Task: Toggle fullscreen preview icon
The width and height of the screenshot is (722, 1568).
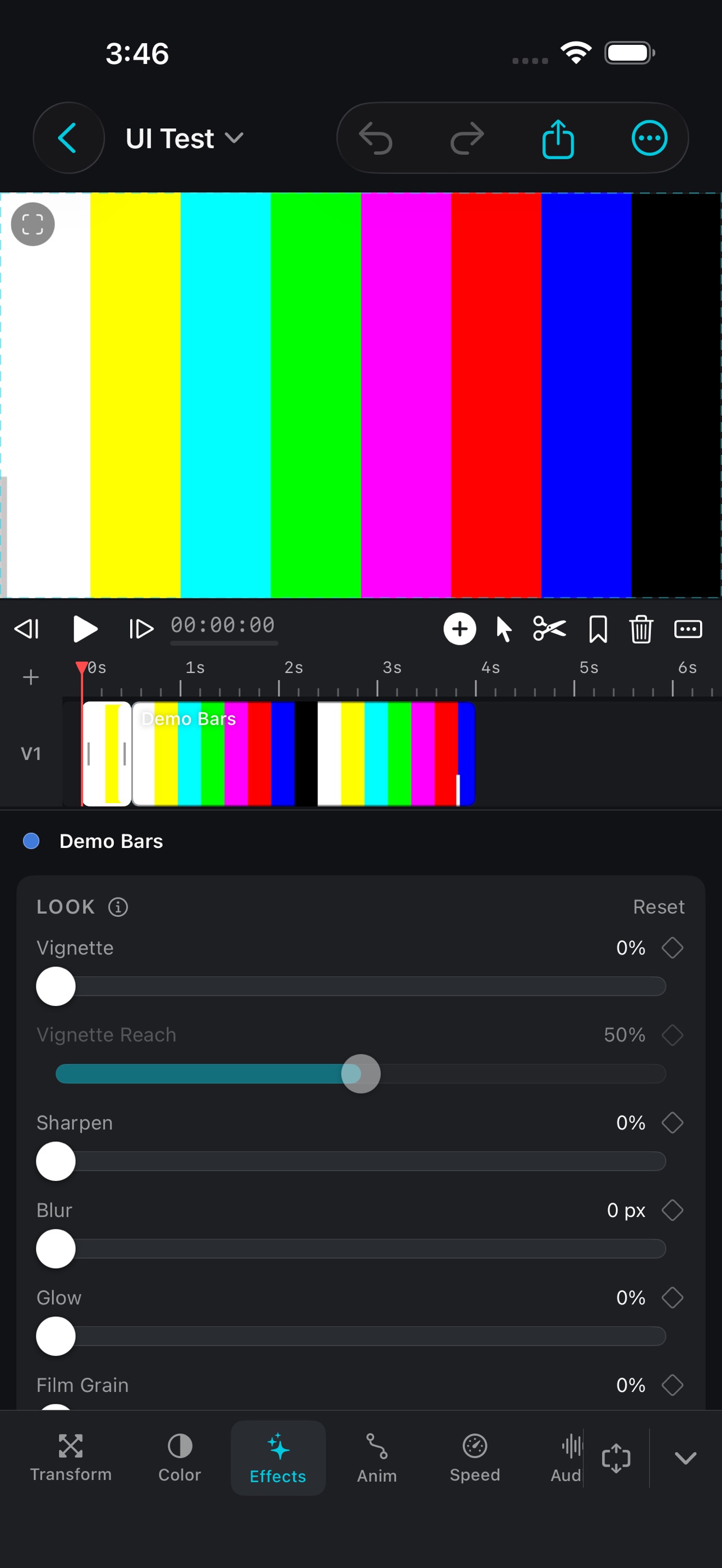Action: tap(33, 224)
